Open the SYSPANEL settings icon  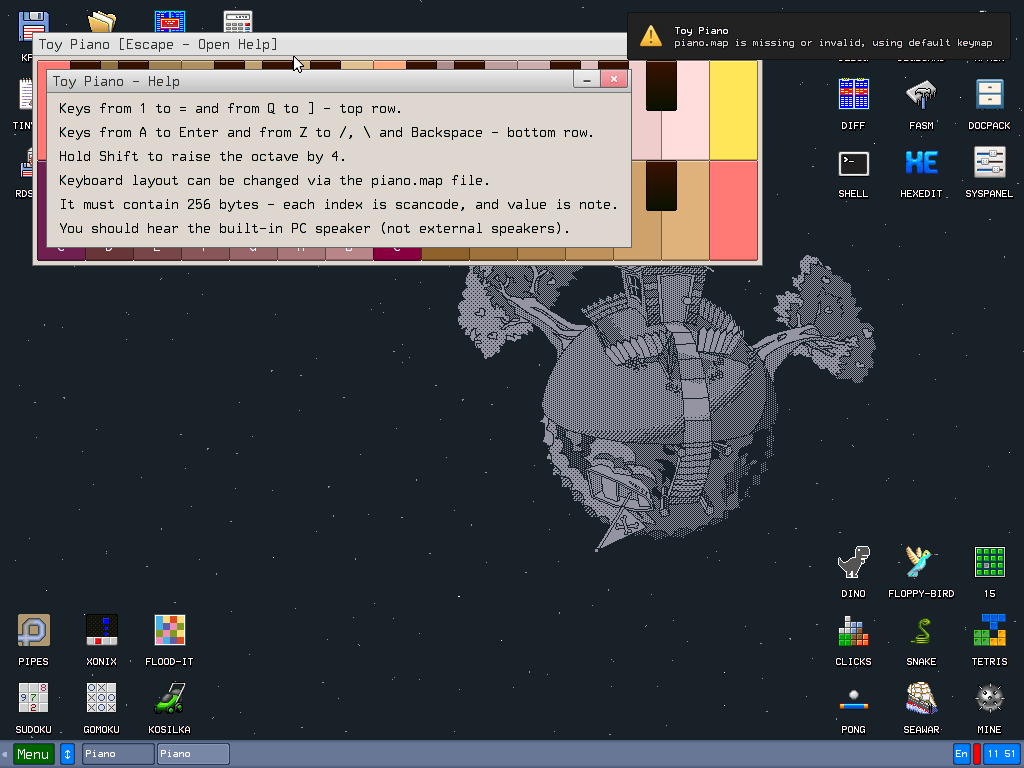[989, 163]
